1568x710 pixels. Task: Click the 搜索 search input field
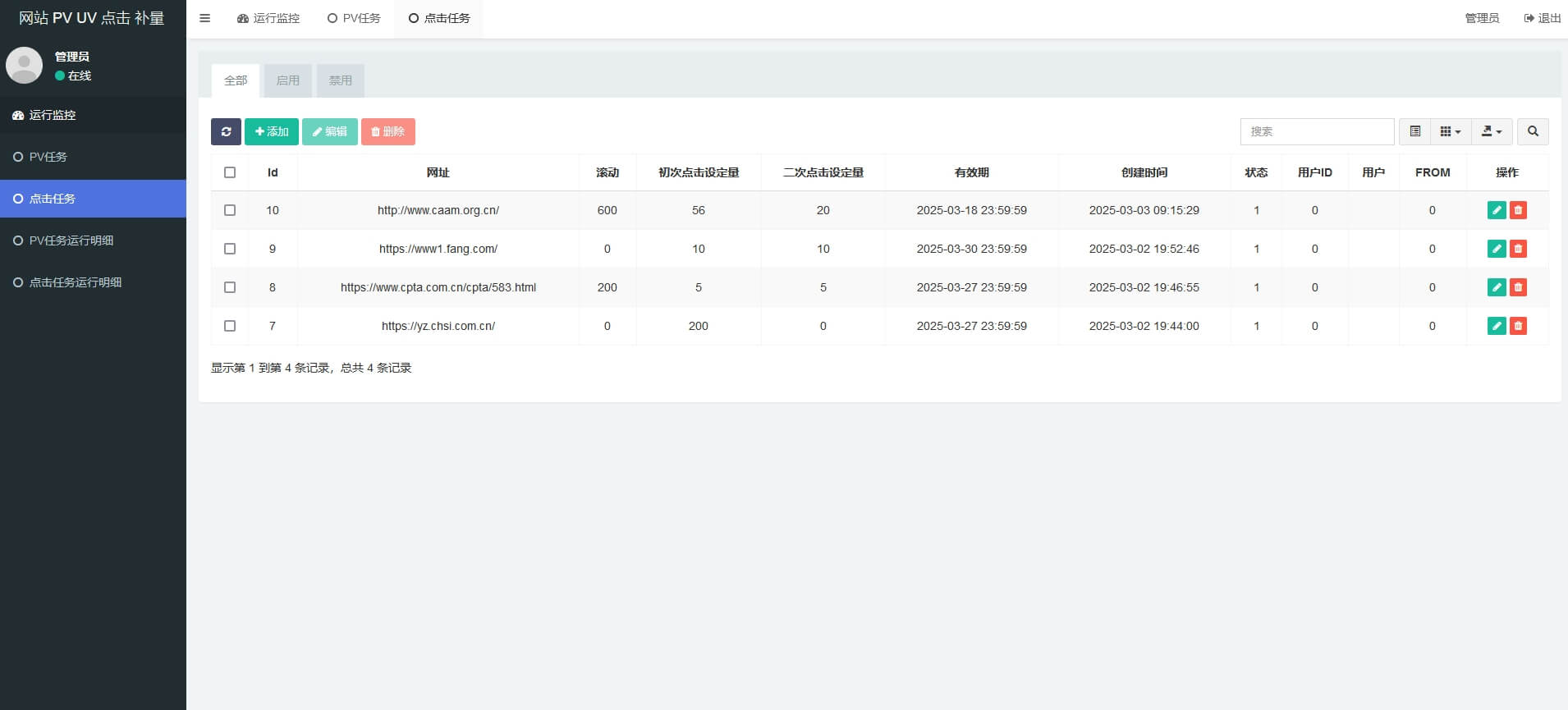[x=1316, y=131]
